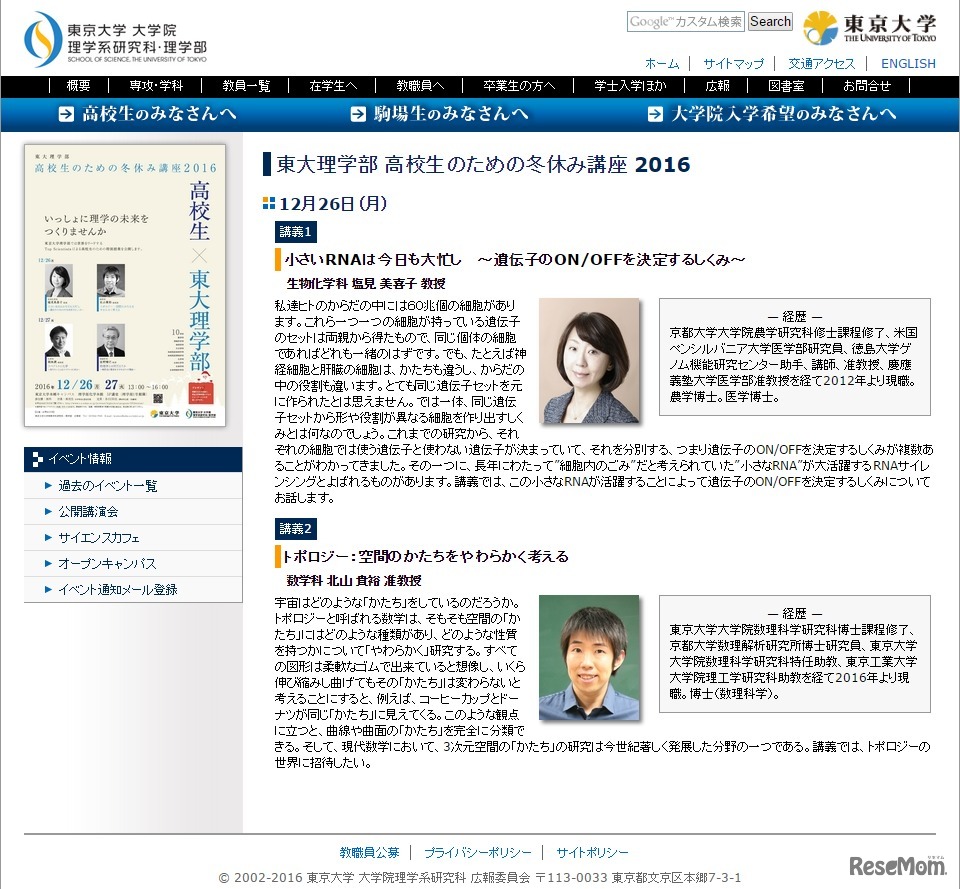Open イベント通知メール登録 in sidebar
Image resolution: width=960 pixels, height=889 pixels.
pos(118,590)
